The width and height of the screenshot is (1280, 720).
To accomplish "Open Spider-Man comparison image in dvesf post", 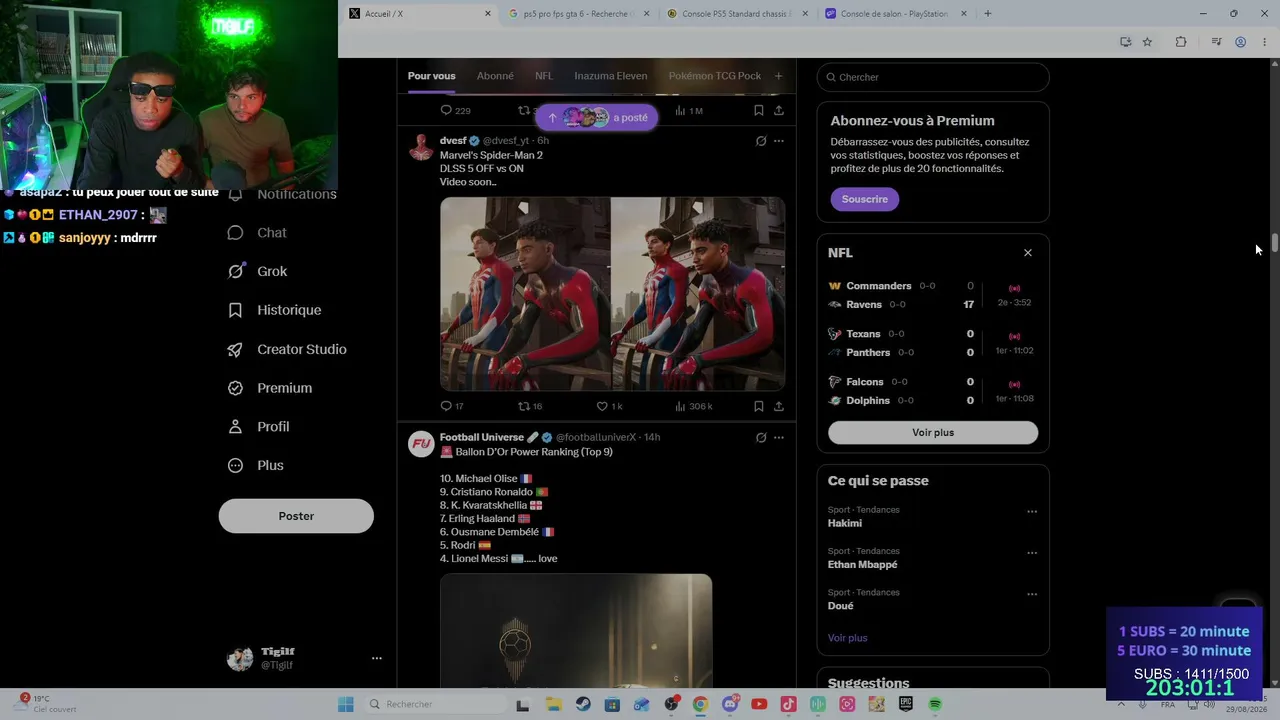I will tap(612, 294).
